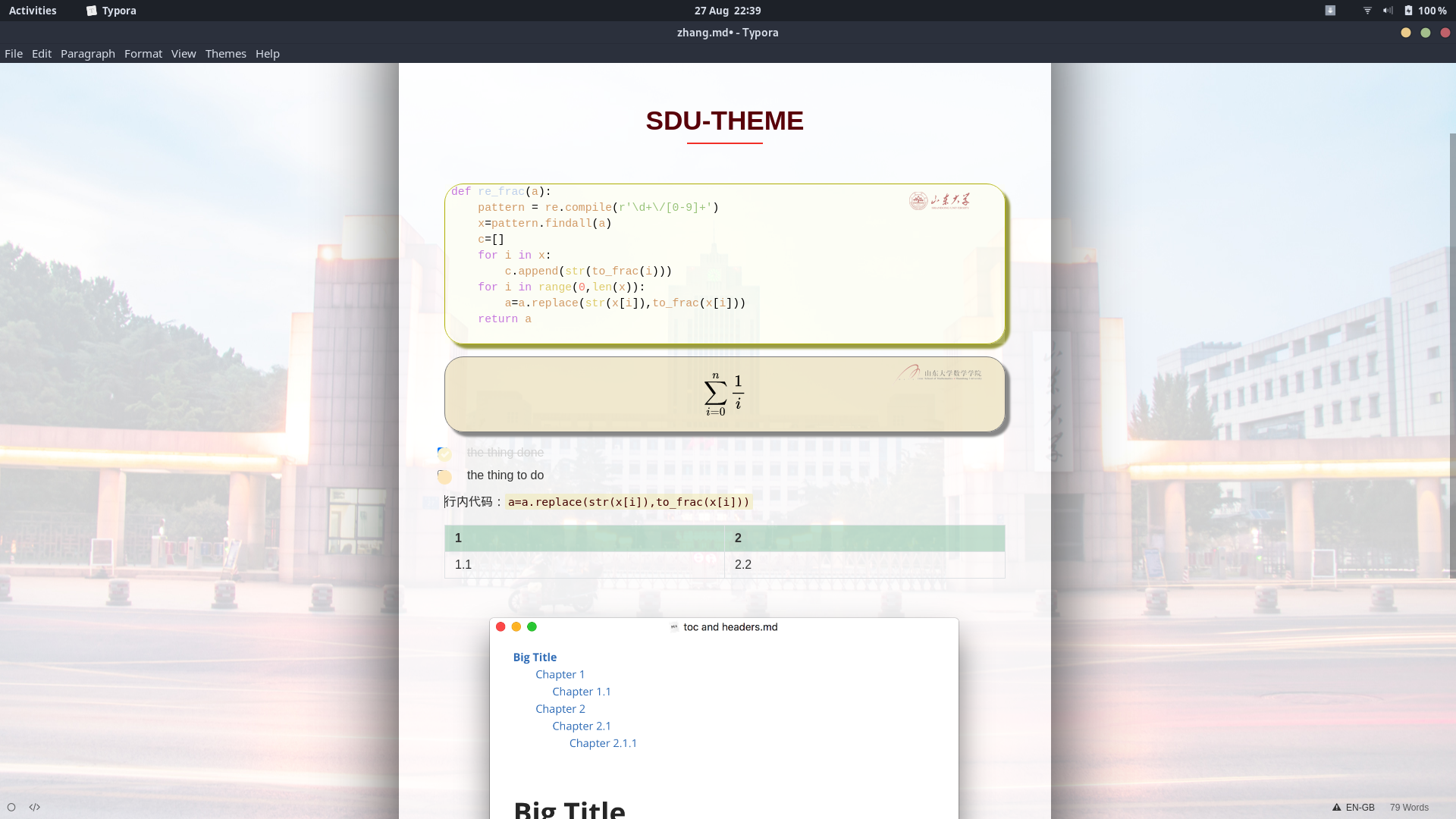Click the table cell containing 2.2
Image resolution: width=1456 pixels, height=819 pixels.
pyautogui.click(x=864, y=565)
